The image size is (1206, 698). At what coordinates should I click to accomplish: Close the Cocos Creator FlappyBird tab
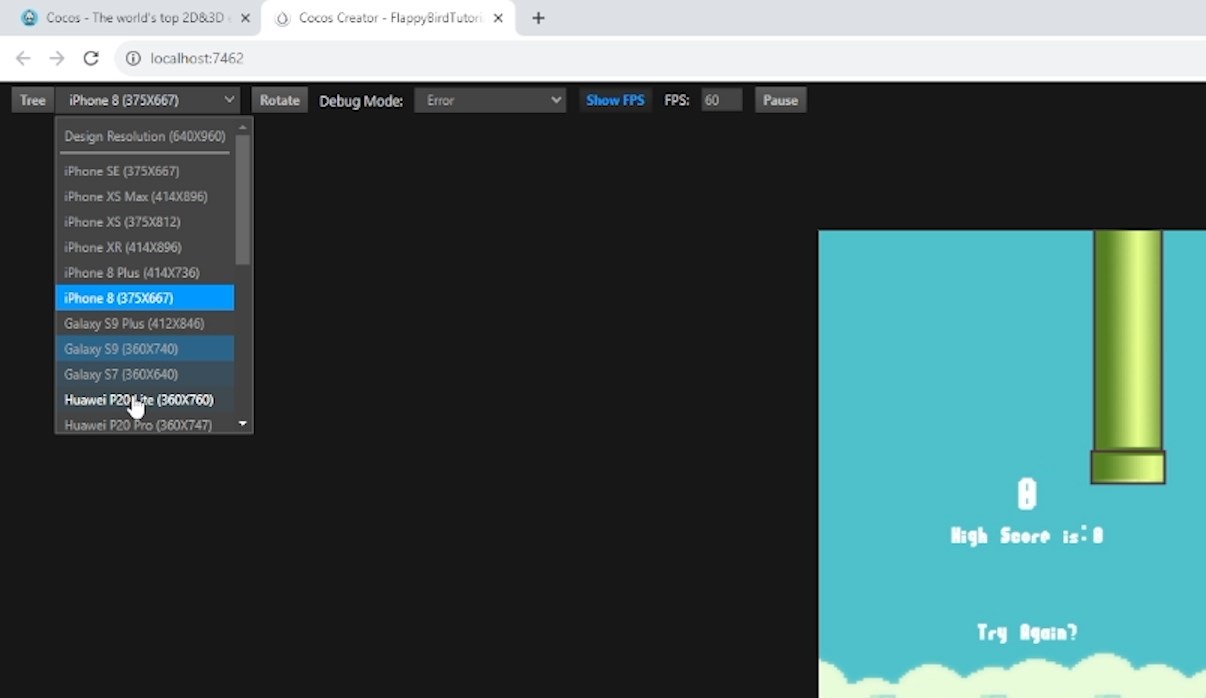(x=498, y=18)
